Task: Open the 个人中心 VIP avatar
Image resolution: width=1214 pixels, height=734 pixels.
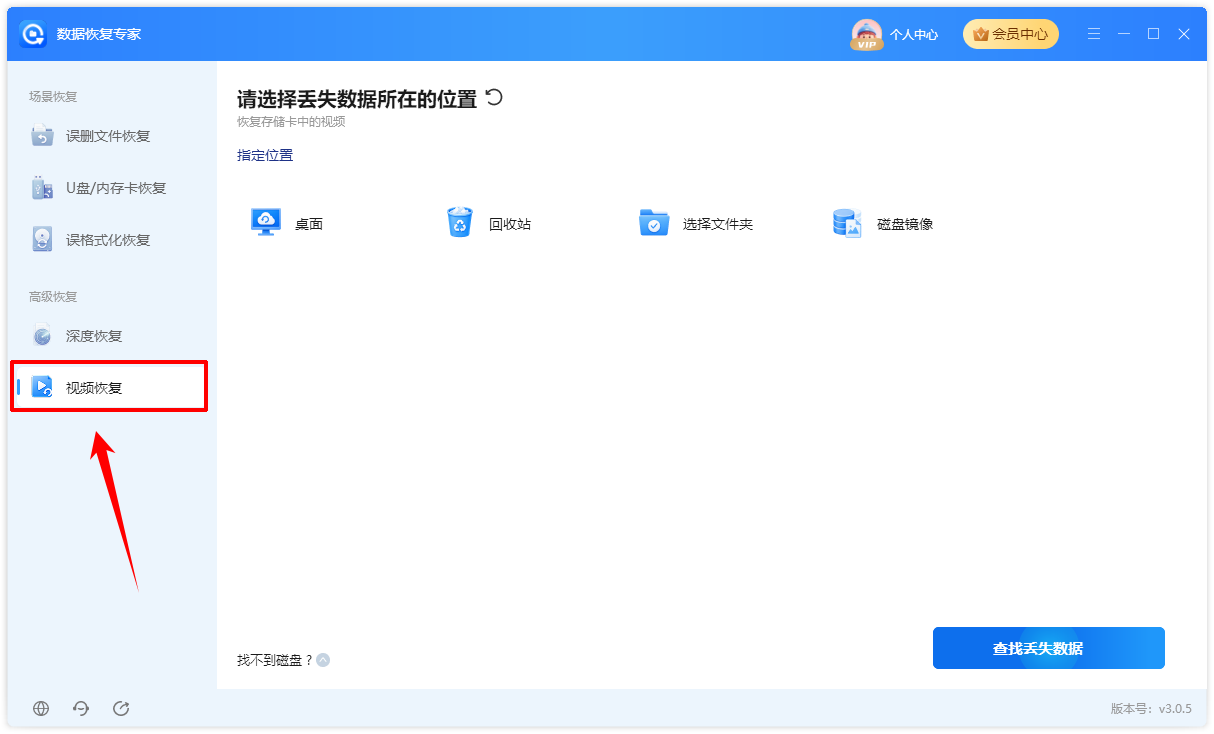Action: click(x=866, y=34)
